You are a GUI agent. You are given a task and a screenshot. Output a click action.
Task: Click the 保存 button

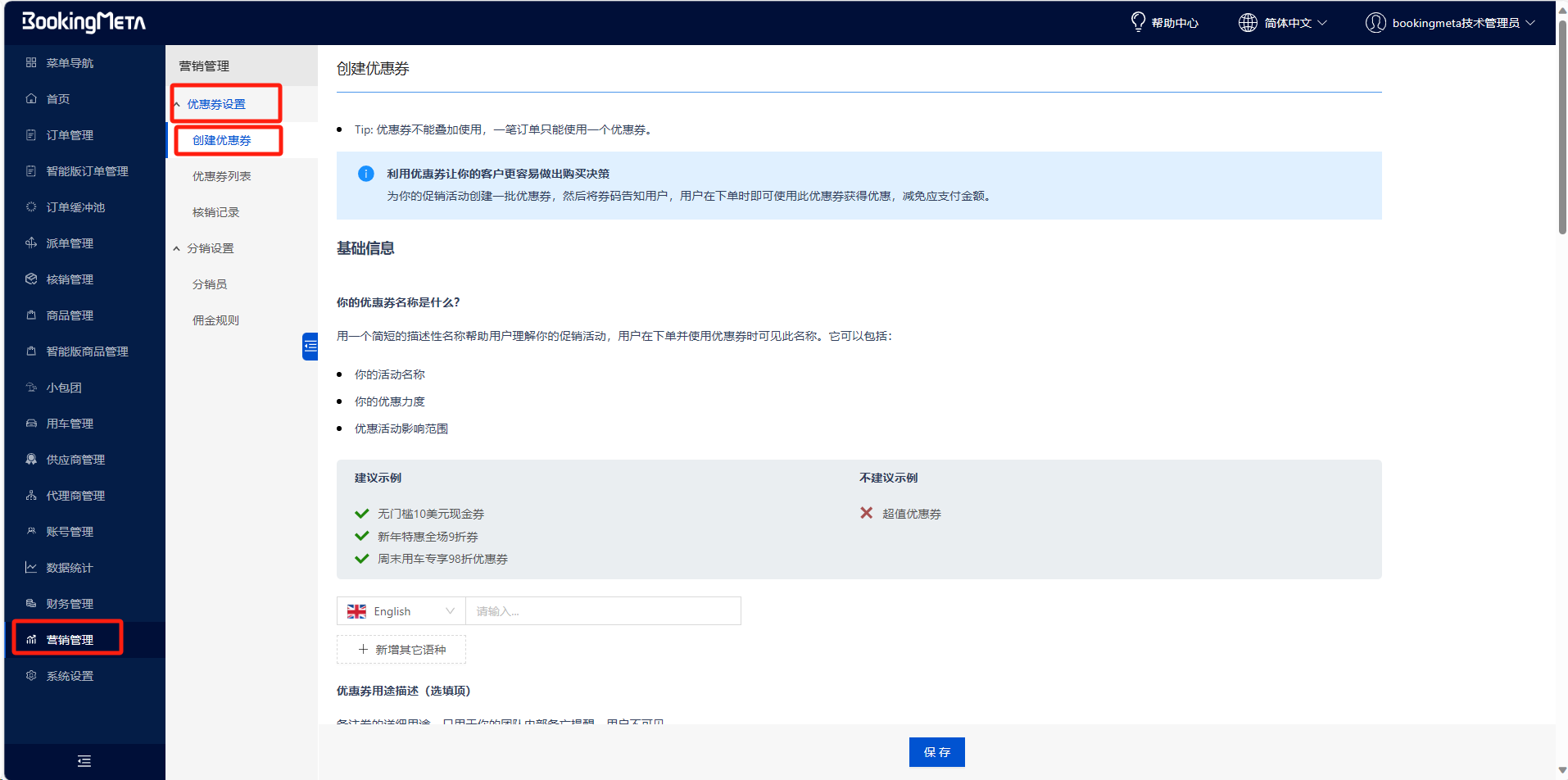[936, 752]
